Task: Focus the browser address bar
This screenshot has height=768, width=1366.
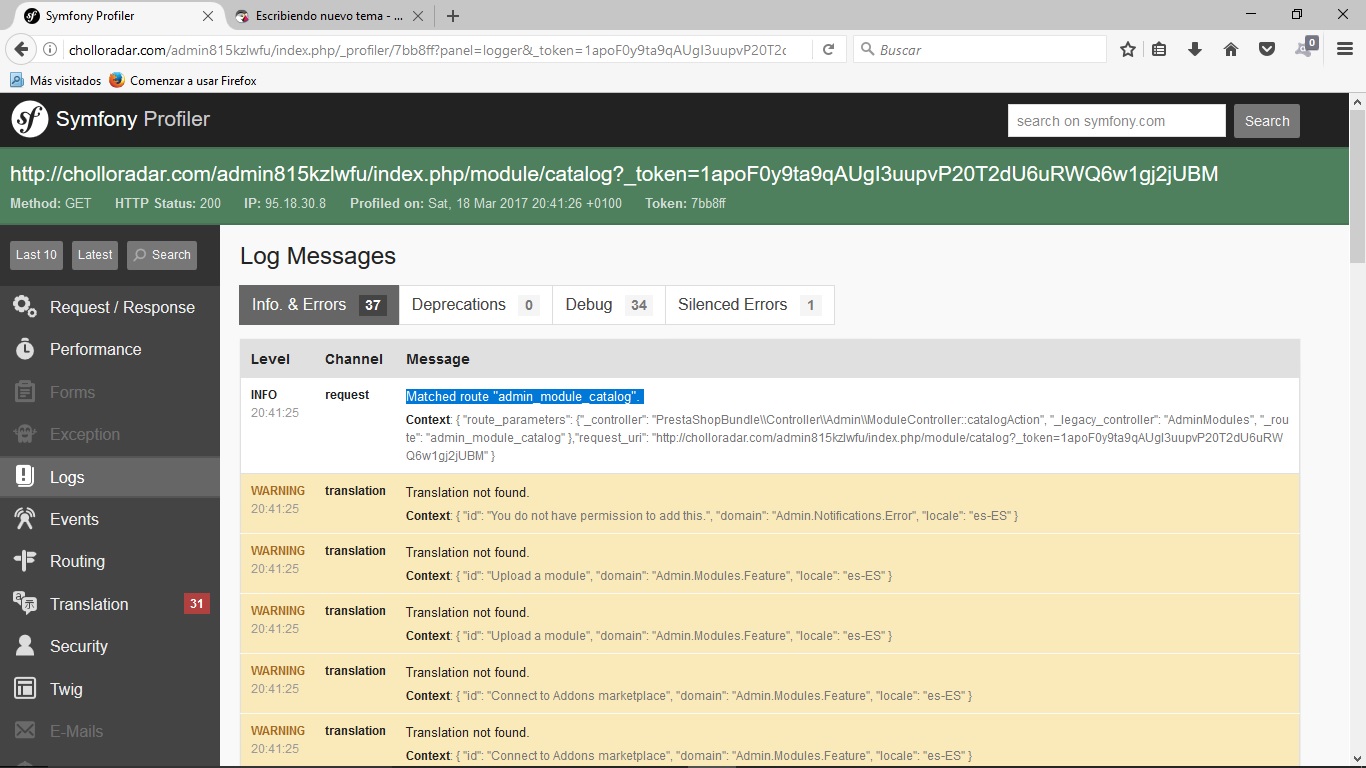Action: pyautogui.click(x=427, y=50)
